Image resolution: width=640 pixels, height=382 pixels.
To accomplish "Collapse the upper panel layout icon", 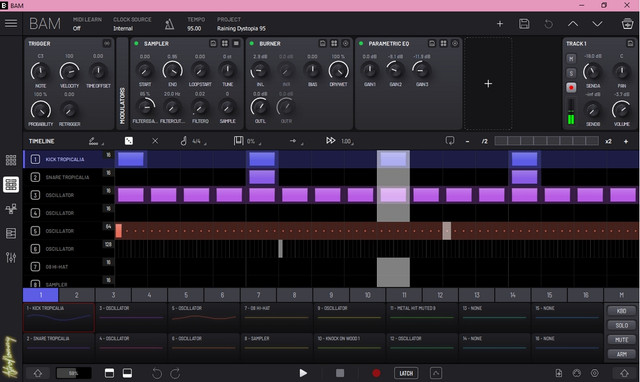I will click(x=109, y=373).
